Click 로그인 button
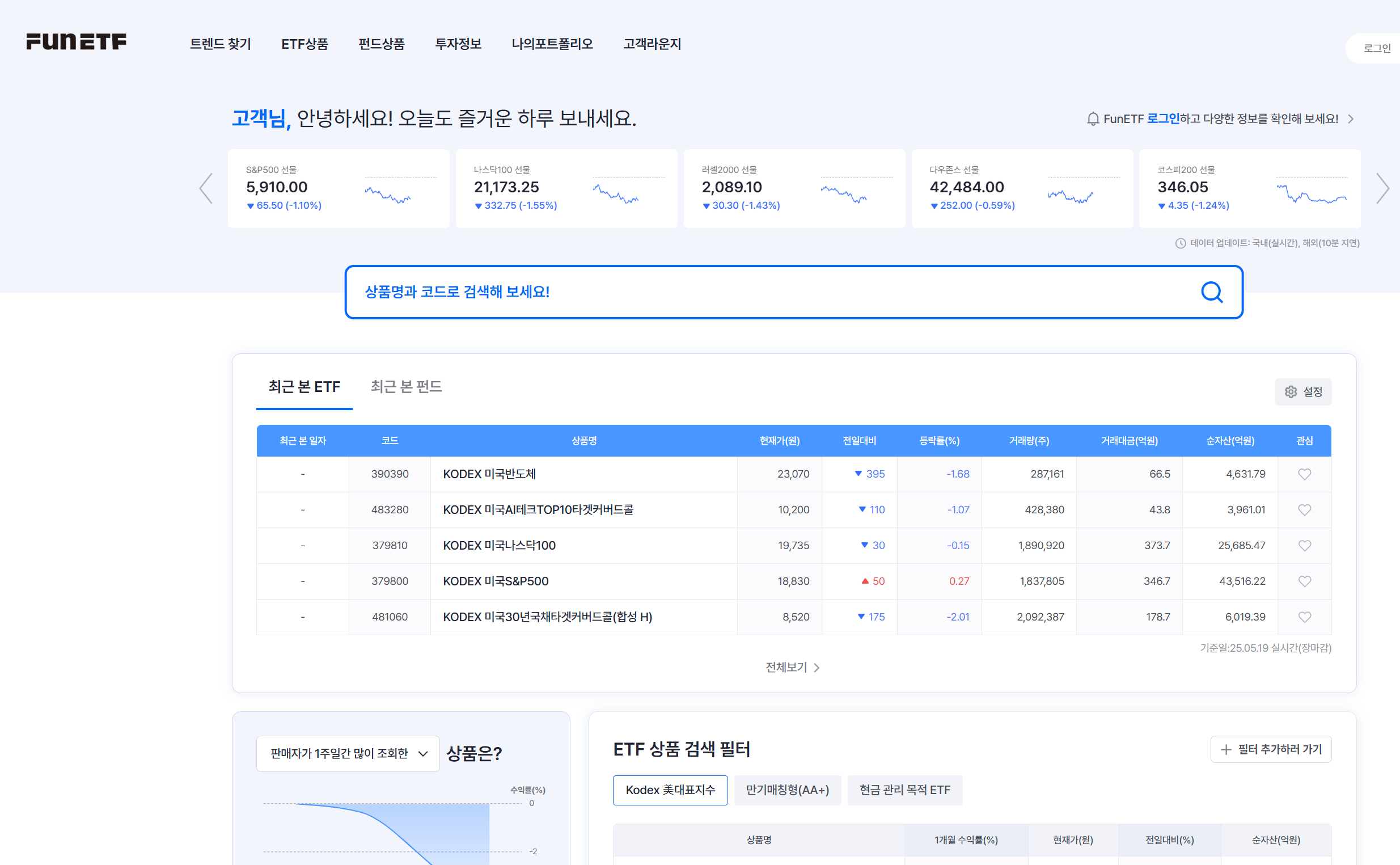The width and height of the screenshot is (1400, 865). [1377, 49]
